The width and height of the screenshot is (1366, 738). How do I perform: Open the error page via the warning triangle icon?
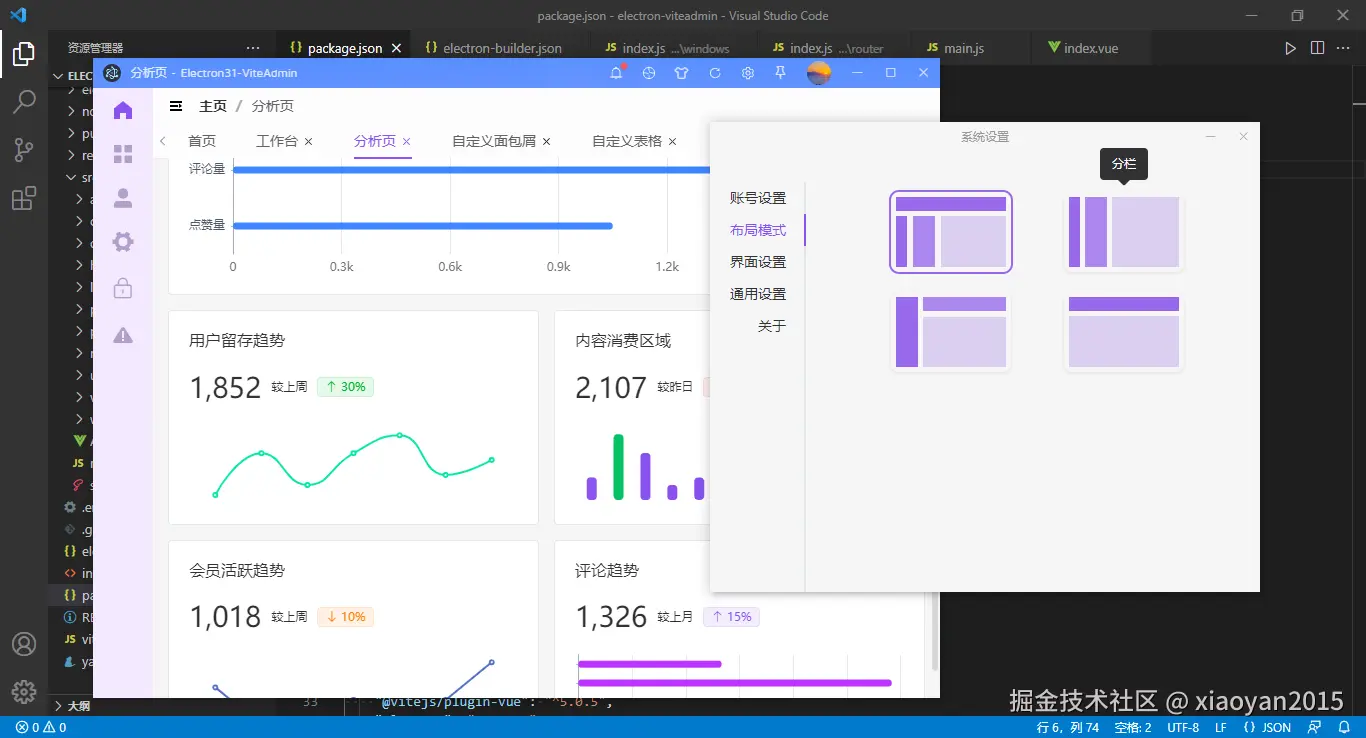tap(122, 335)
